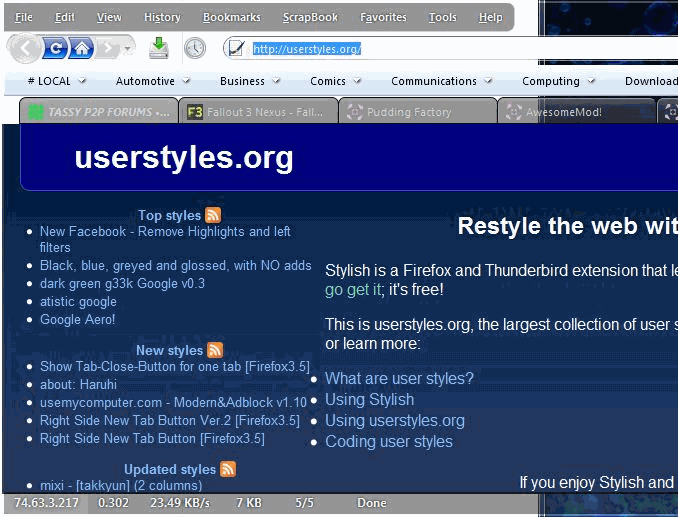The width and height of the screenshot is (678, 517).
Task: Open the History clock icon
Action: coord(195,48)
